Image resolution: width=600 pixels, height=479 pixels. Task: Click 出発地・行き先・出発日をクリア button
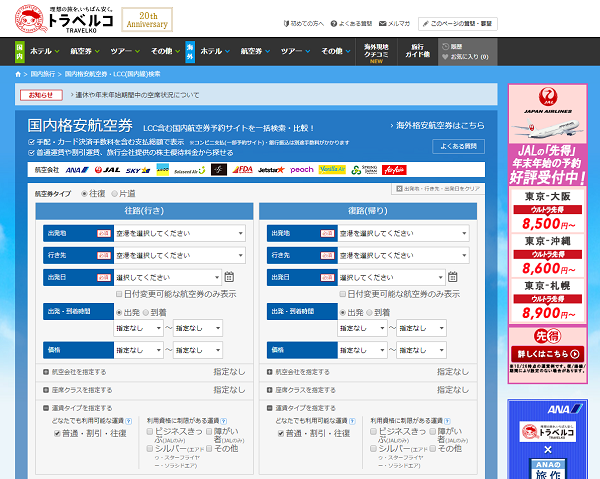[438, 189]
